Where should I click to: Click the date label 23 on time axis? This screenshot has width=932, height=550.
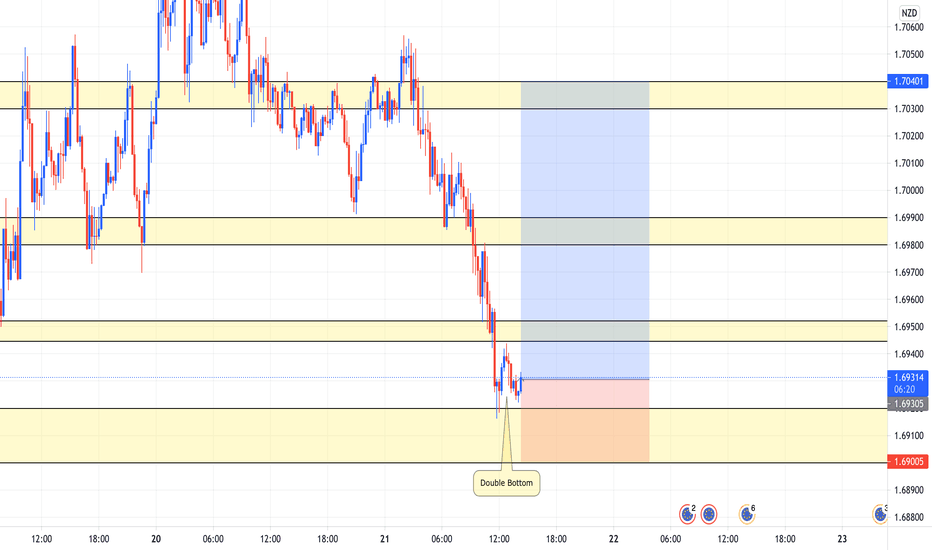(842, 539)
